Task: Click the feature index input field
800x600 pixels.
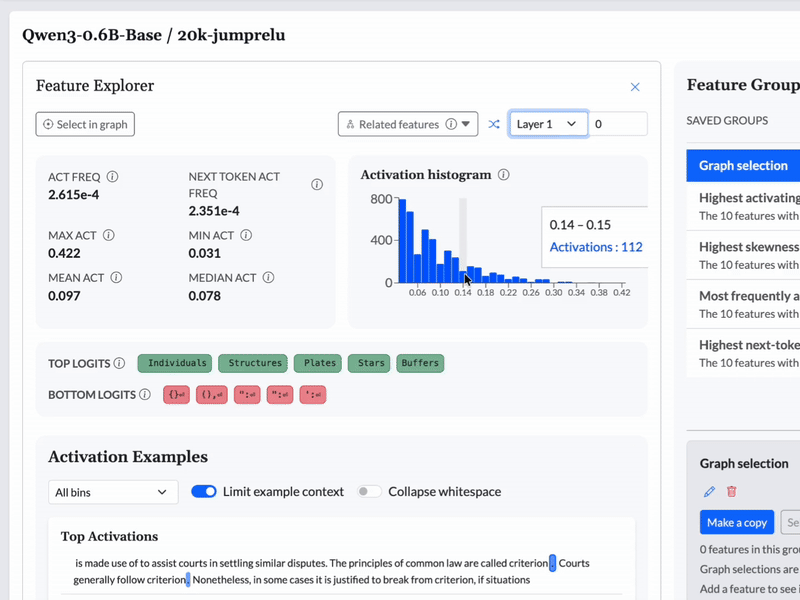Action: (x=618, y=124)
